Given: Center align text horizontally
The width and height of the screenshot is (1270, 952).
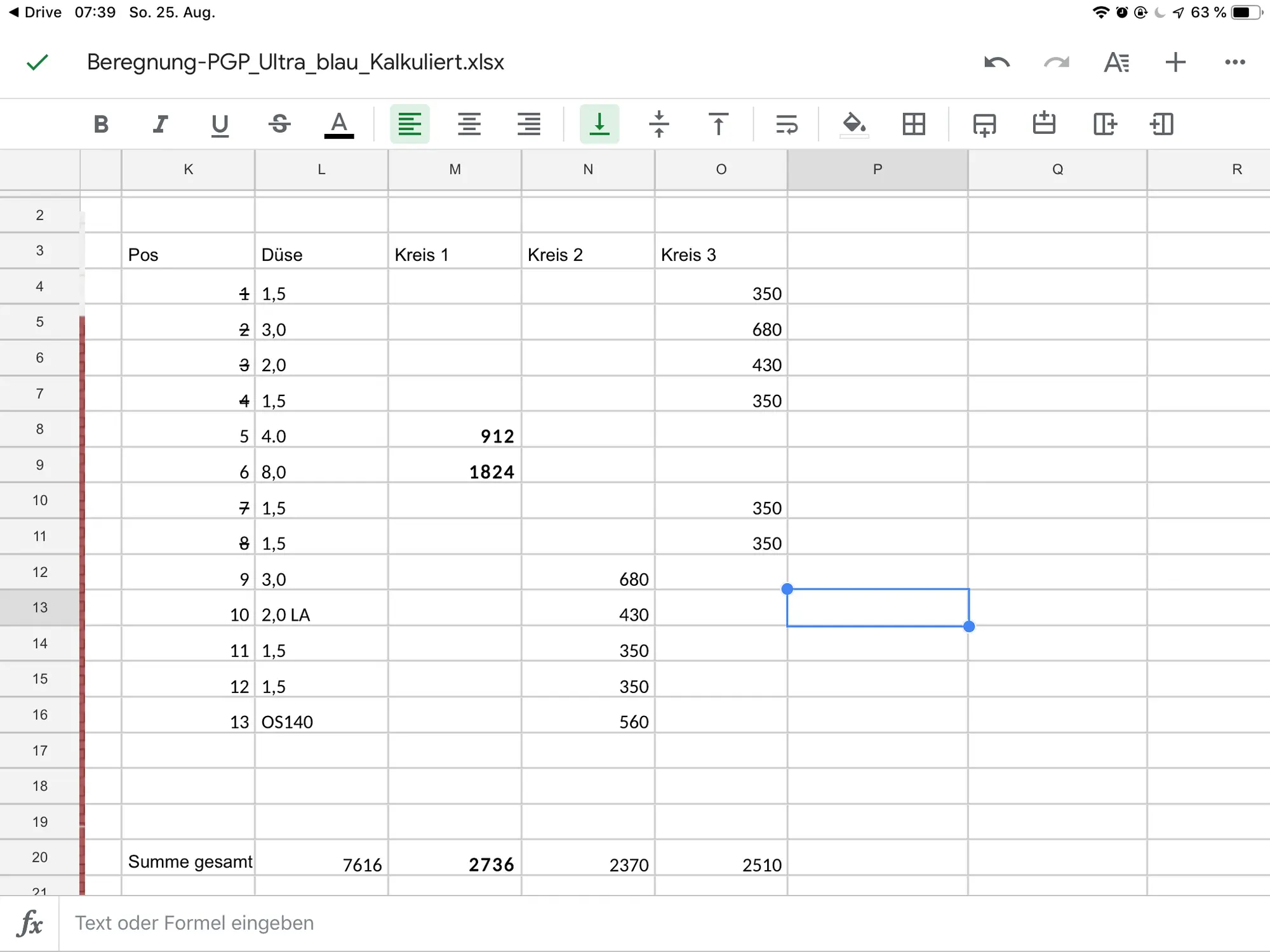Looking at the screenshot, I should [469, 124].
